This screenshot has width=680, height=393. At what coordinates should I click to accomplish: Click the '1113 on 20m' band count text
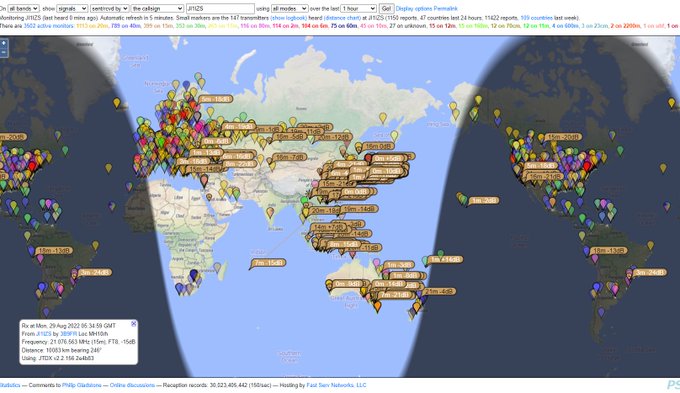92,26
